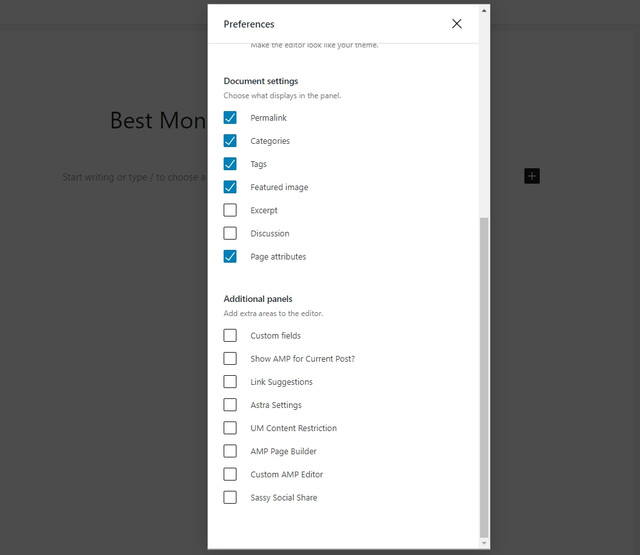Image resolution: width=640 pixels, height=555 pixels.
Task: Enable the Sassy Social Share checkbox
Action: tap(230, 497)
